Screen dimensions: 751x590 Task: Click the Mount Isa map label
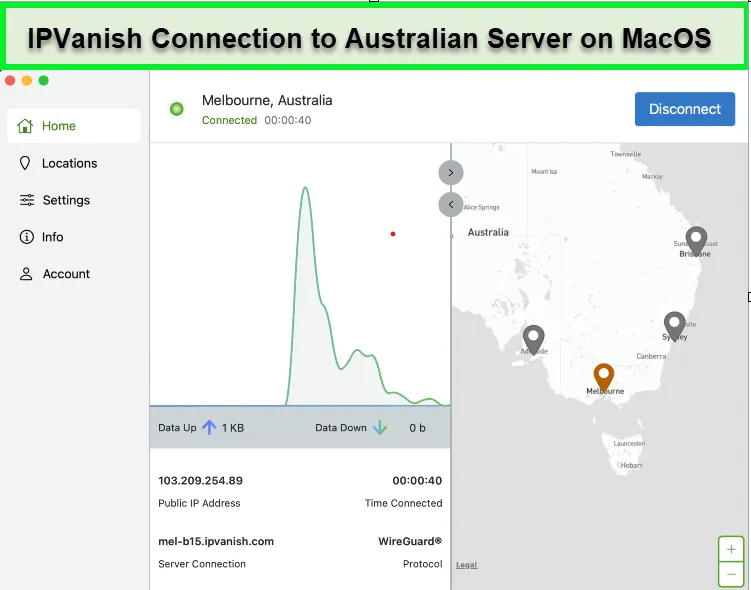pyautogui.click(x=544, y=171)
